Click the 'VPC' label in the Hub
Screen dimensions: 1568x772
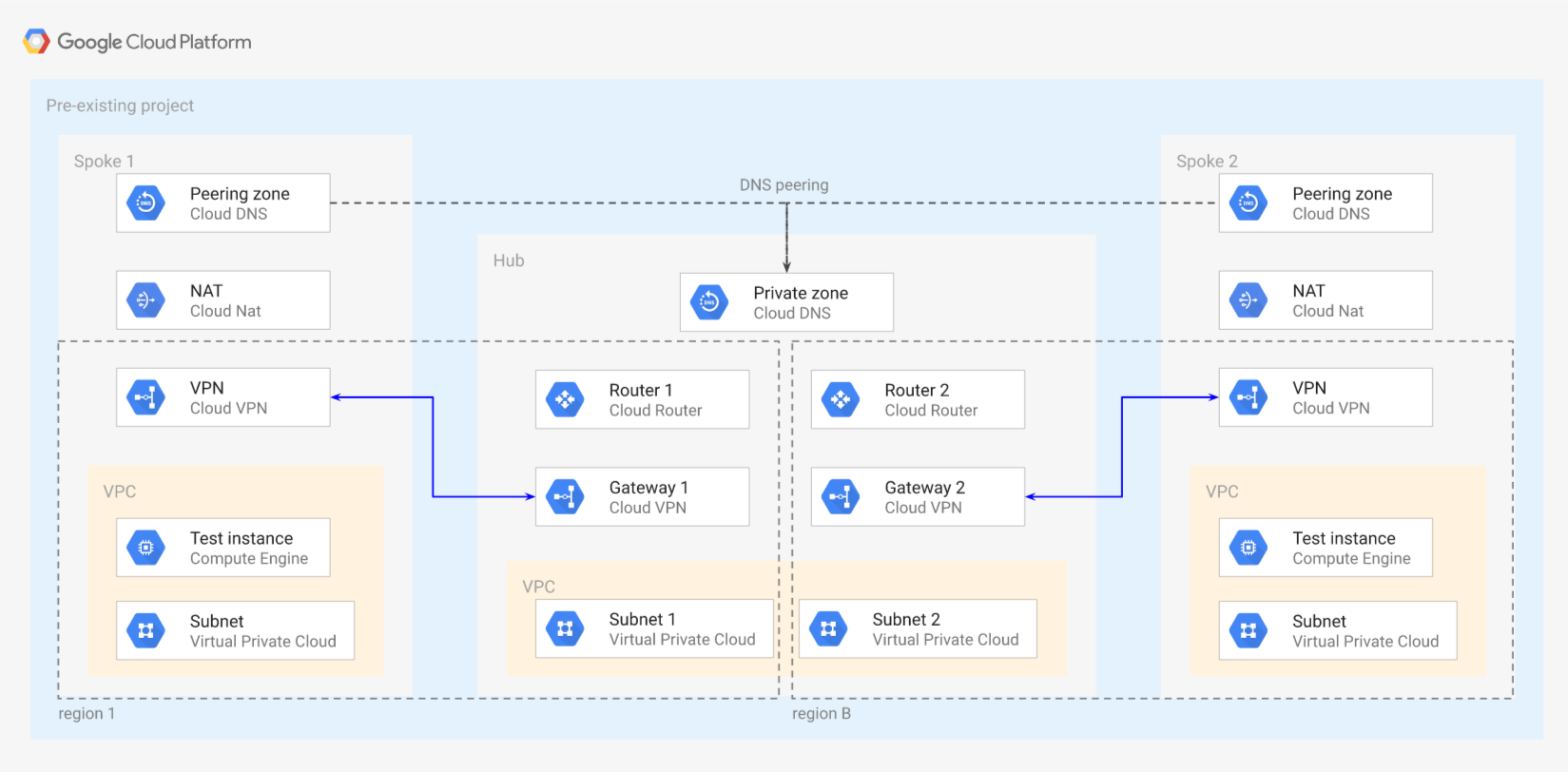(x=538, y=587)
